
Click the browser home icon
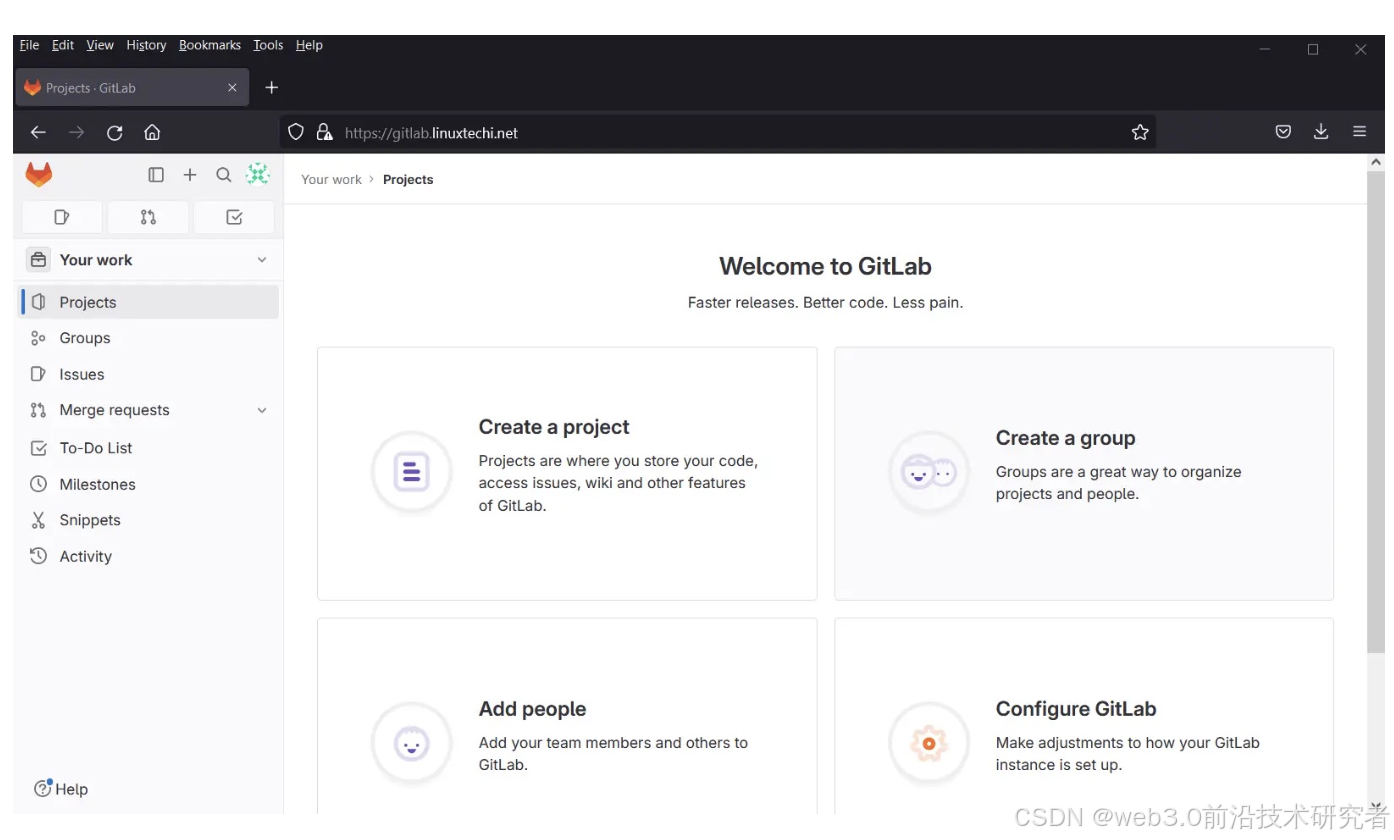(x=150, y=131)
